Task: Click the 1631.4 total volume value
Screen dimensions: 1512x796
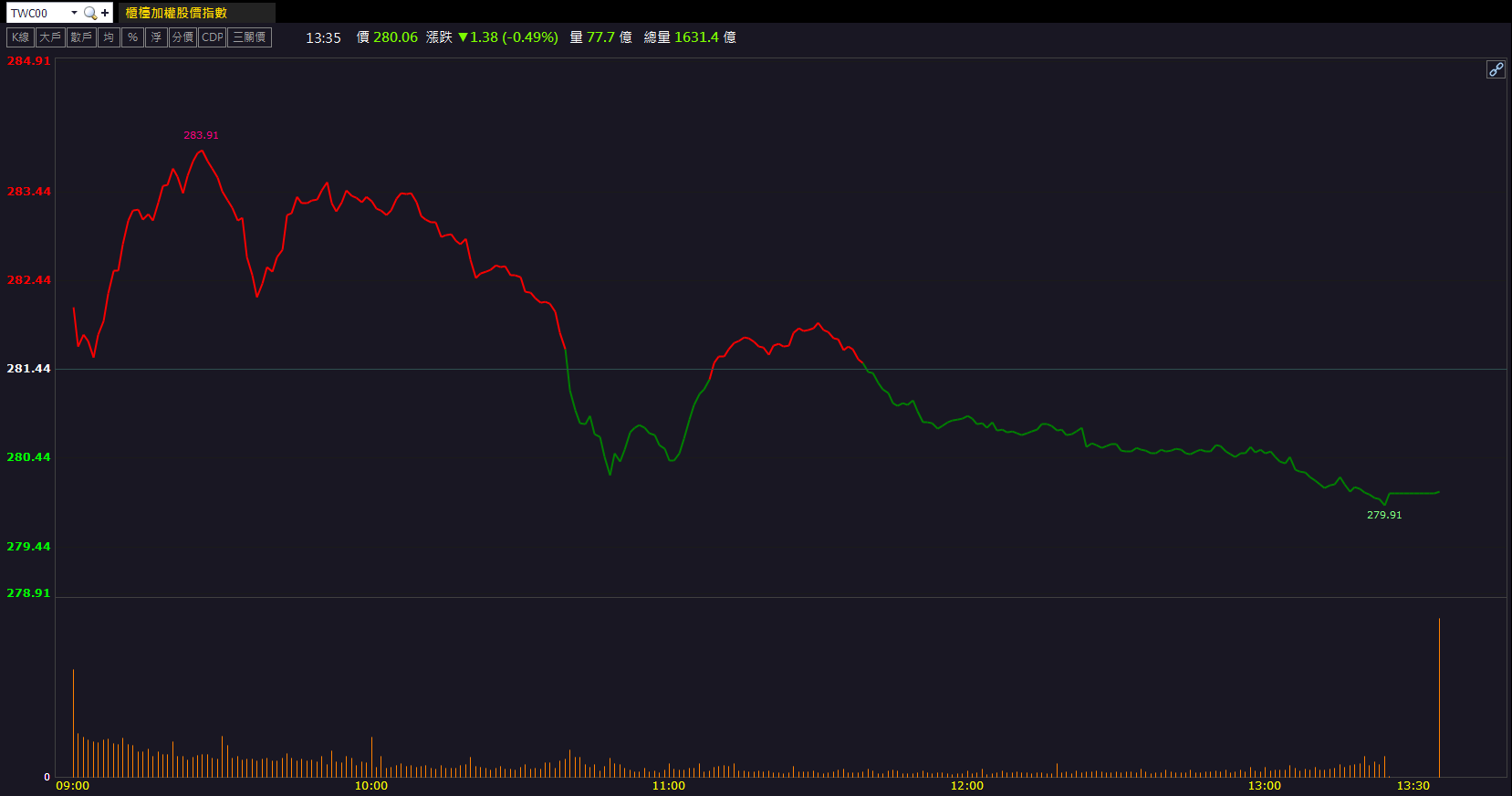Action: click(696, 37)
